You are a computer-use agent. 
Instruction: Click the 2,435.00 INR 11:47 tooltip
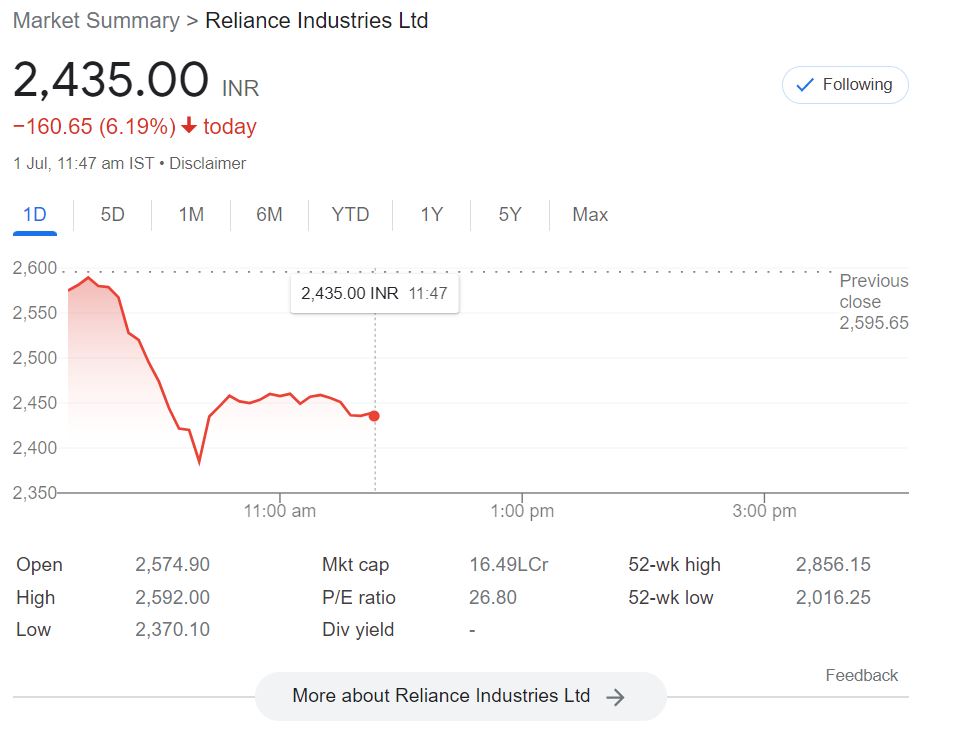click(374, 294)
